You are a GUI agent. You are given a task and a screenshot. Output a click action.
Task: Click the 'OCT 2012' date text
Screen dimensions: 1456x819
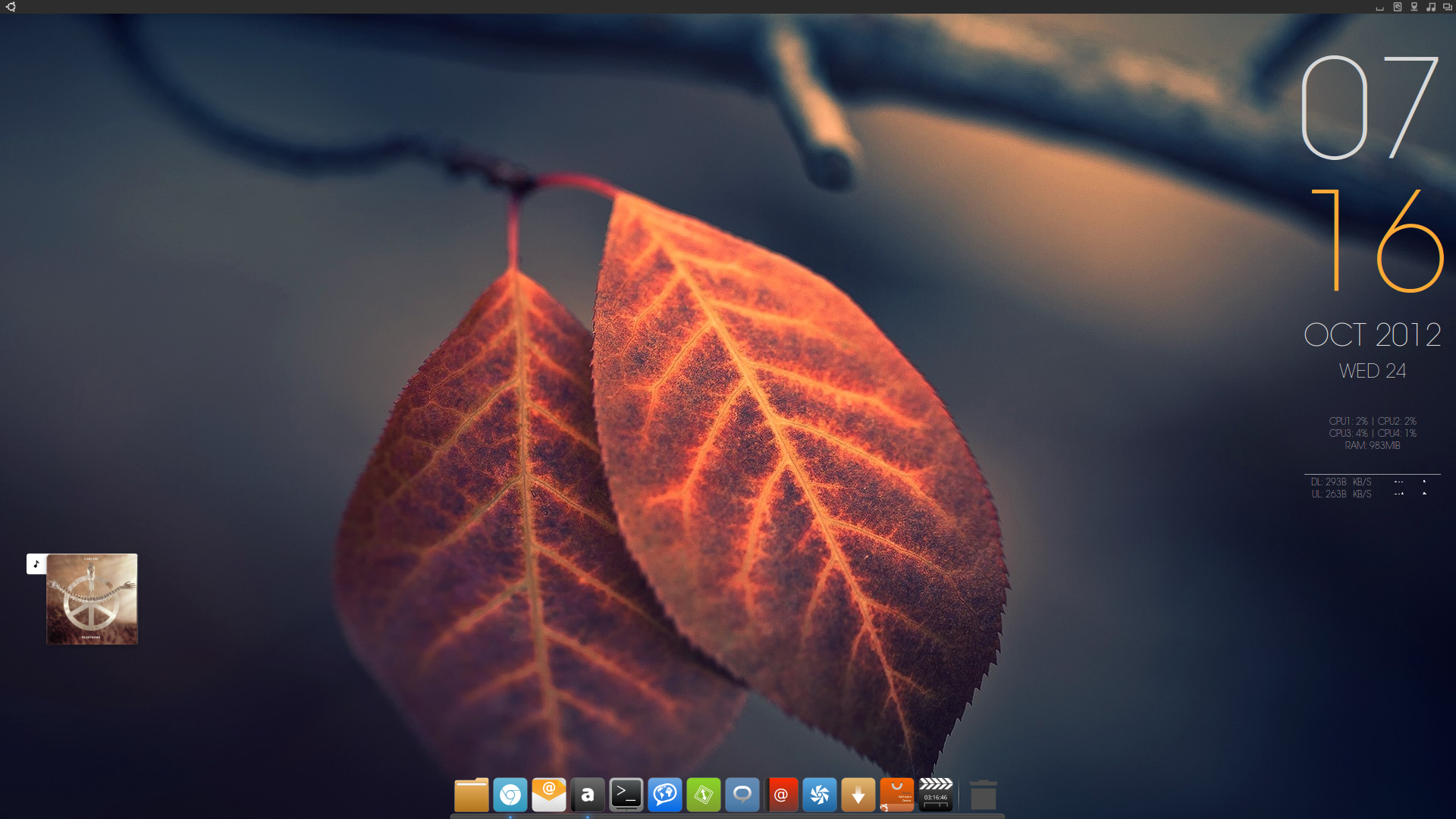pos(1373,334)
